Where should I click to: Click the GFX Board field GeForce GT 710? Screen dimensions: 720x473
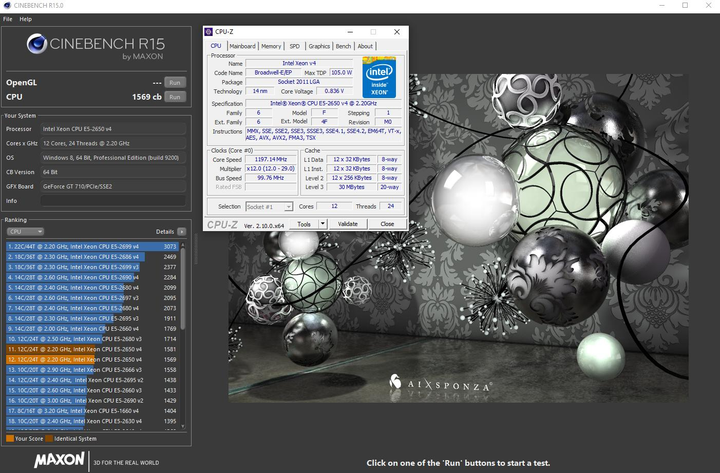[113, 186]
